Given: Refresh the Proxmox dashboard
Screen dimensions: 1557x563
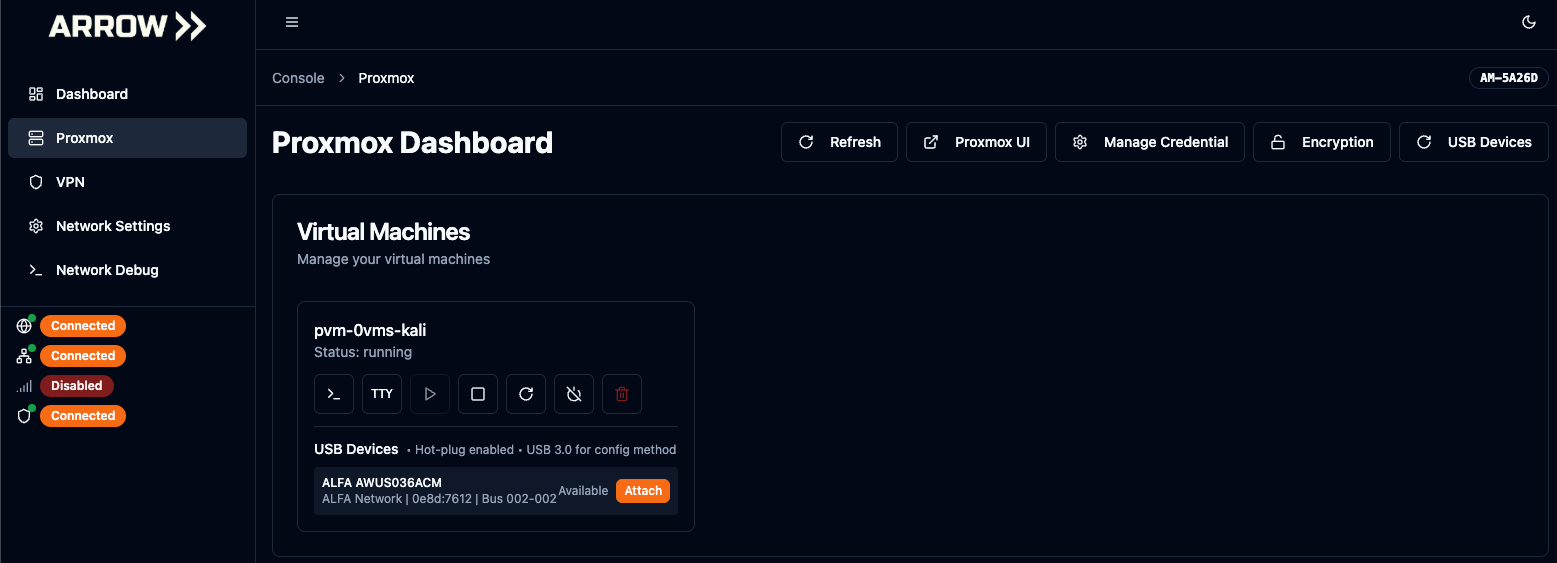Looking at the screenshot, I should tap(839, 142).
